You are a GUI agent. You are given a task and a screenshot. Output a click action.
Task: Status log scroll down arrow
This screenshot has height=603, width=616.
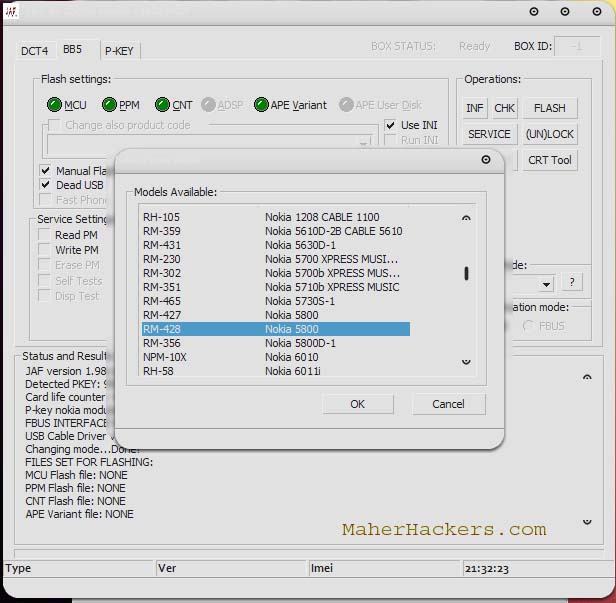tap(587, 522)
